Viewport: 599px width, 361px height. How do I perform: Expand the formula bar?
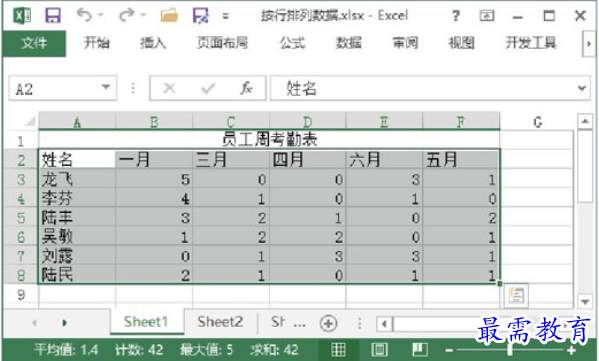pyautogui.click(x=582, y=88)
